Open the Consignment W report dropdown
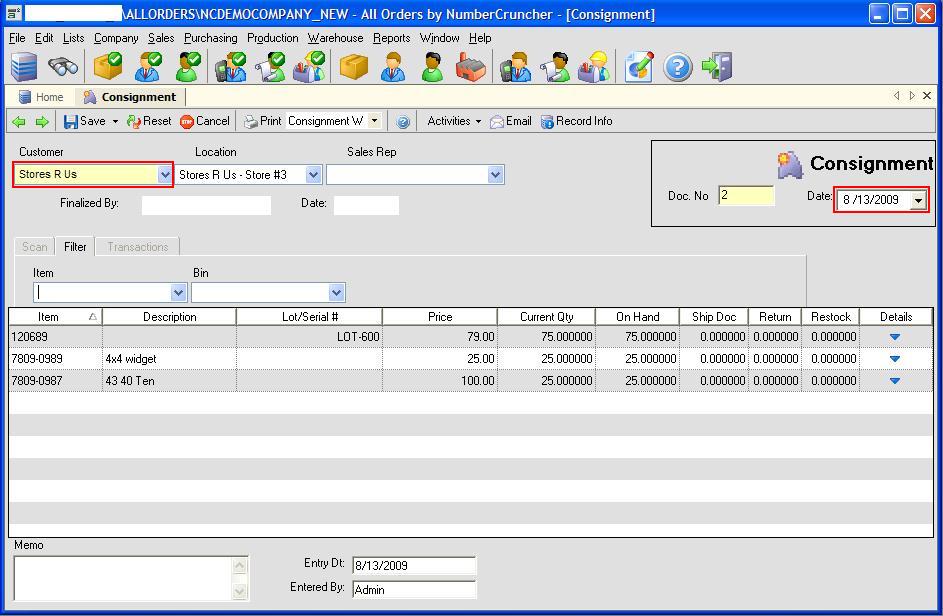This screenshot has width=943, height=616. (375, 121)
